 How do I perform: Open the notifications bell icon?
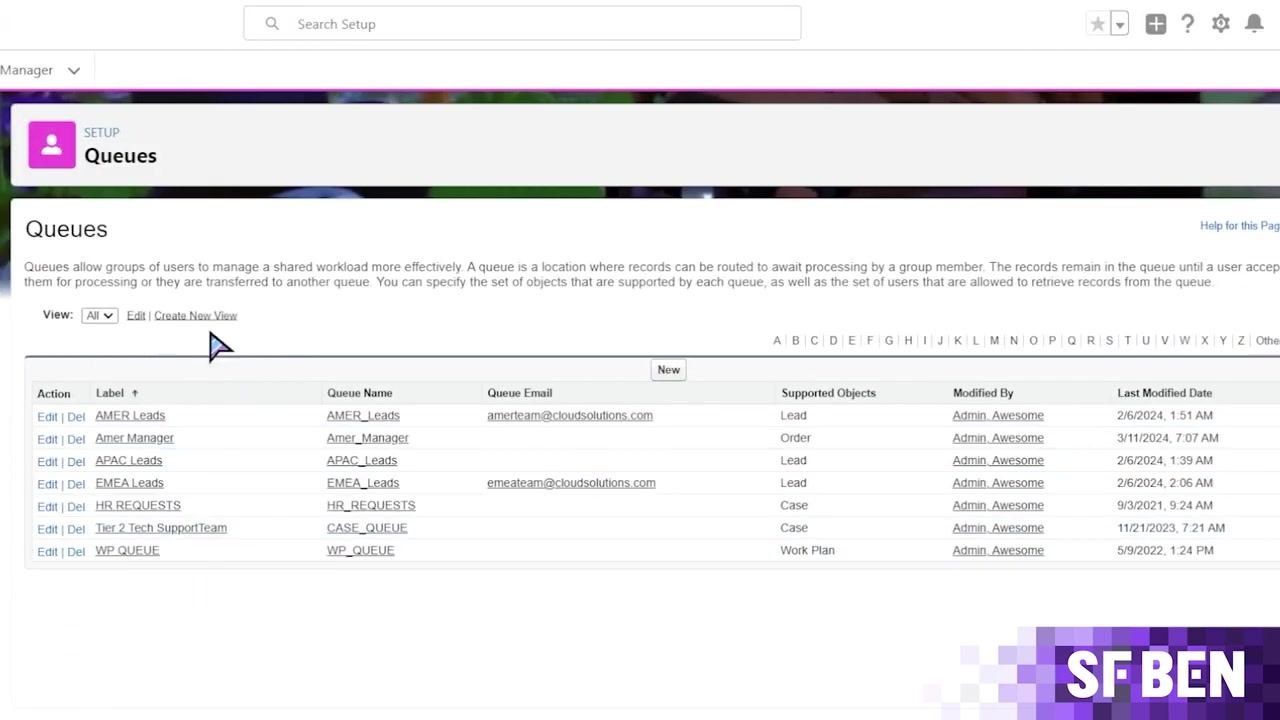[x=1254, y=24]
